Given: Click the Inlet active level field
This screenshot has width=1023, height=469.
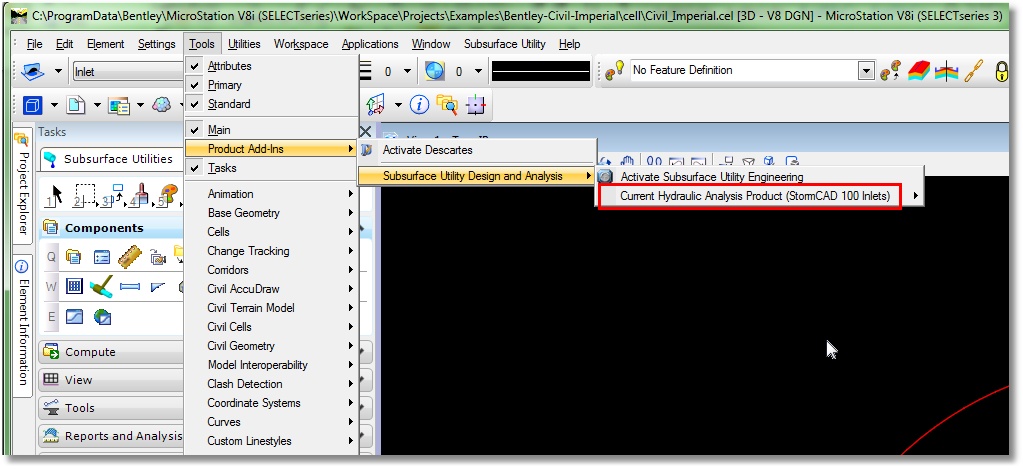Looking at the screenshot, I should tap(129, 71).
